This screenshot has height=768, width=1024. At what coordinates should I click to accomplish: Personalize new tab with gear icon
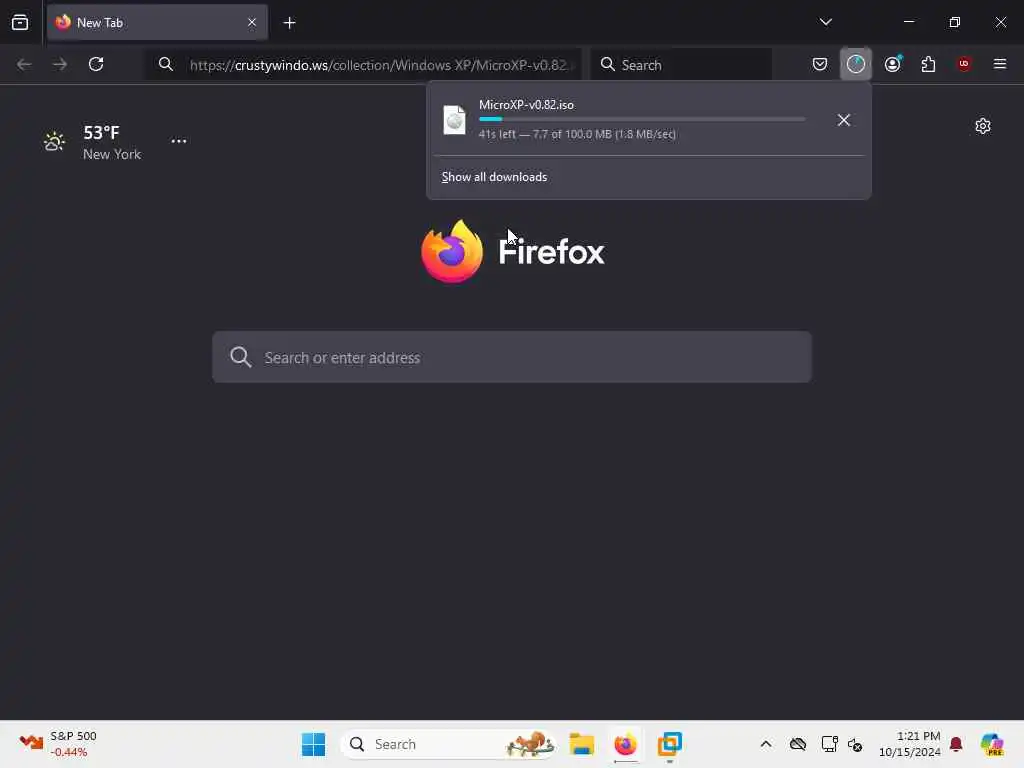pos(983,126)
